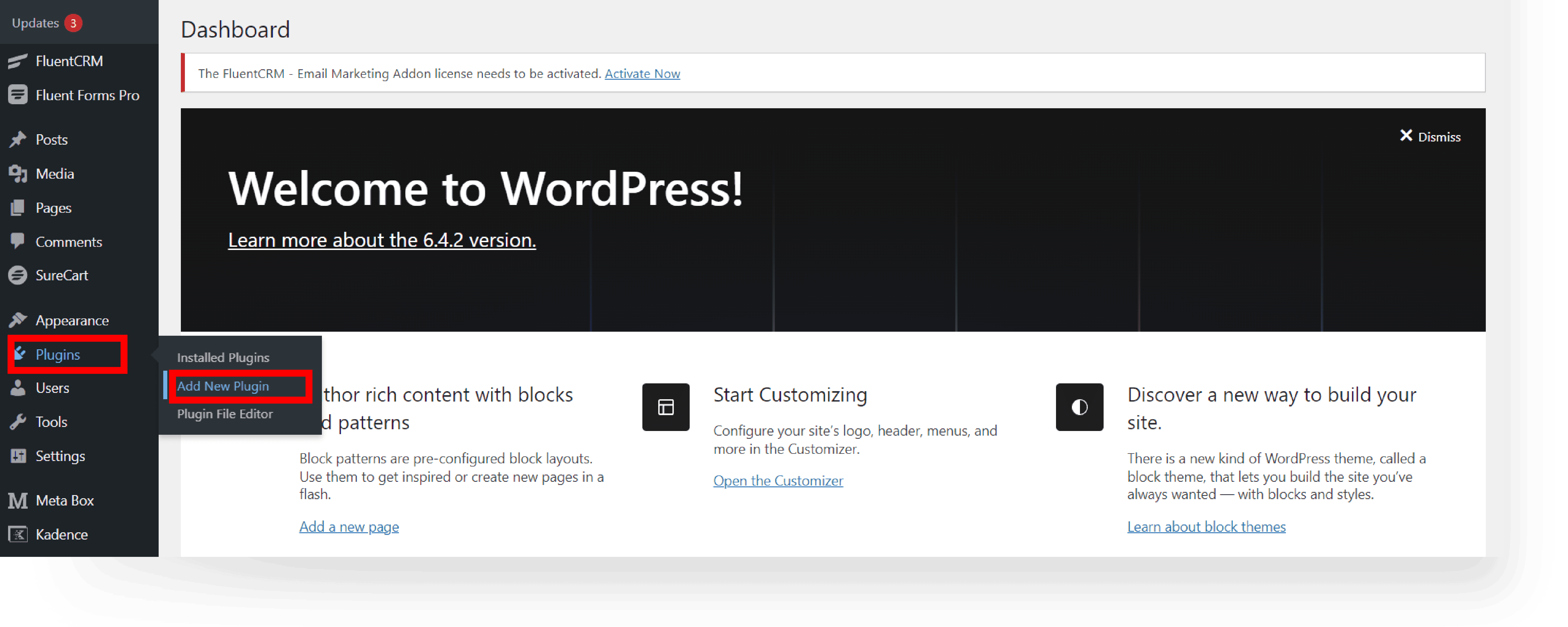Click the Dashboard page heading
Screen dimensions: 1568x627
(x=235, y=30)
